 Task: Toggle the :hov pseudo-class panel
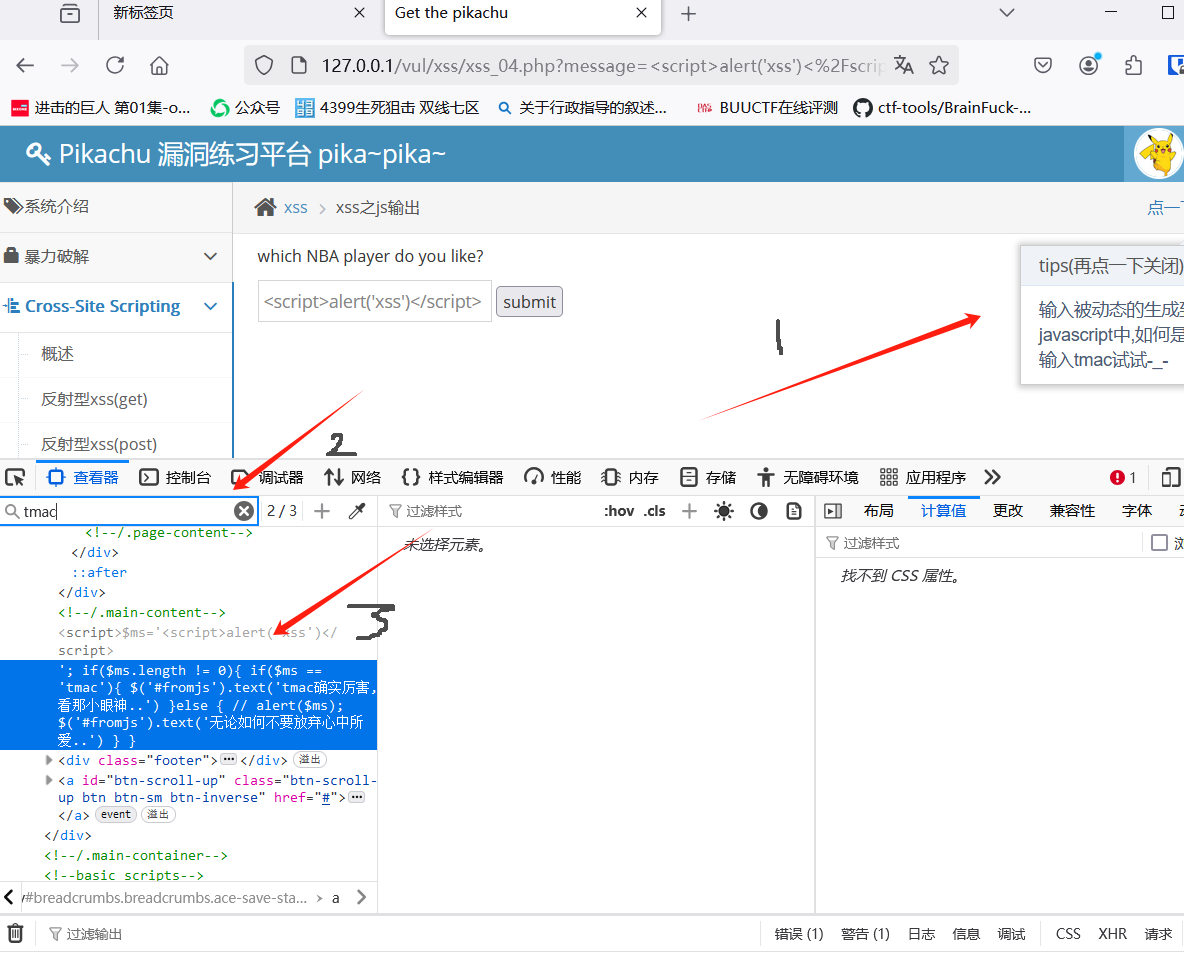pyautogui.click(x=618, y=511)
